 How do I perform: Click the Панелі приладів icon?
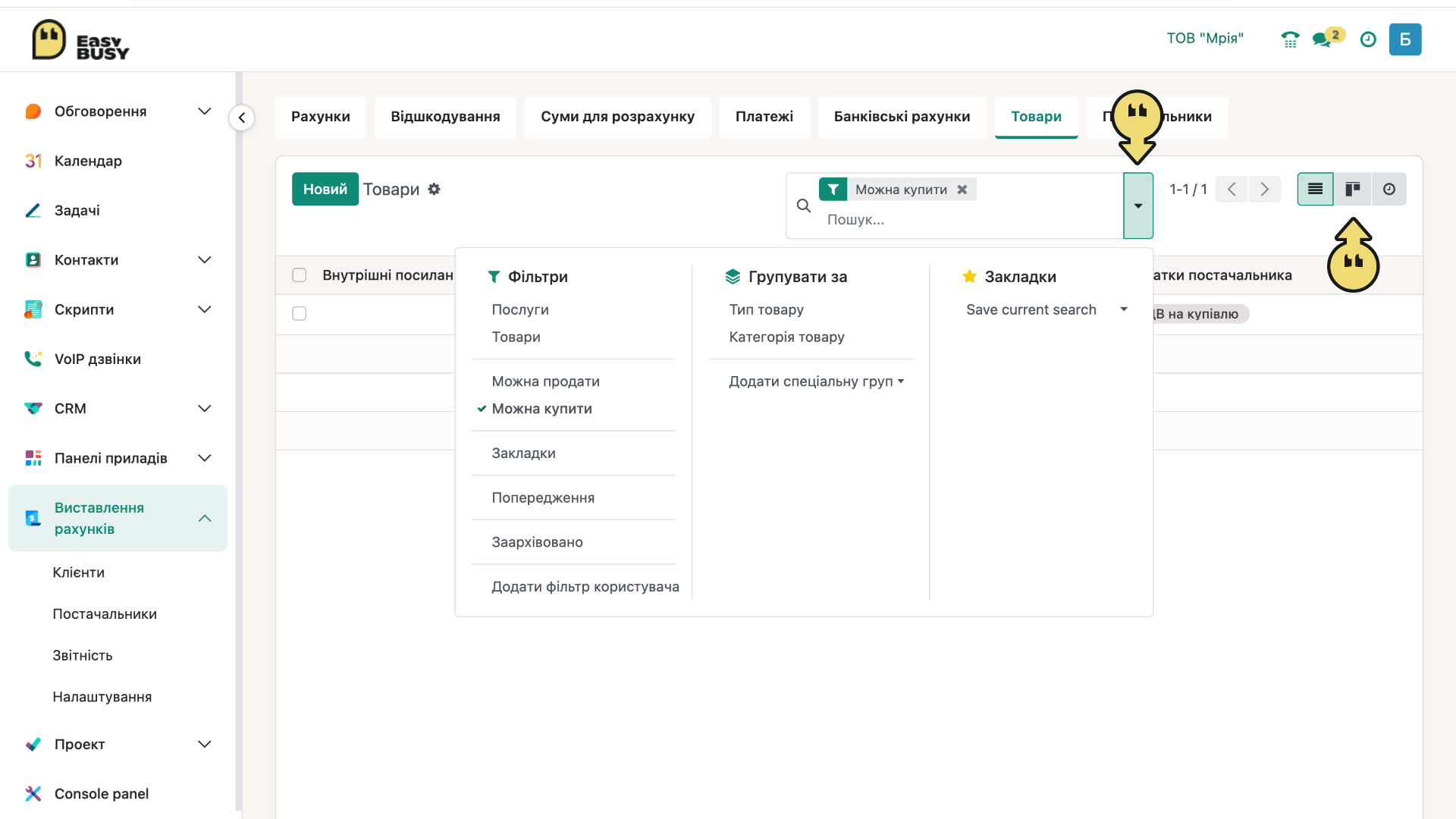coord(33,458)
